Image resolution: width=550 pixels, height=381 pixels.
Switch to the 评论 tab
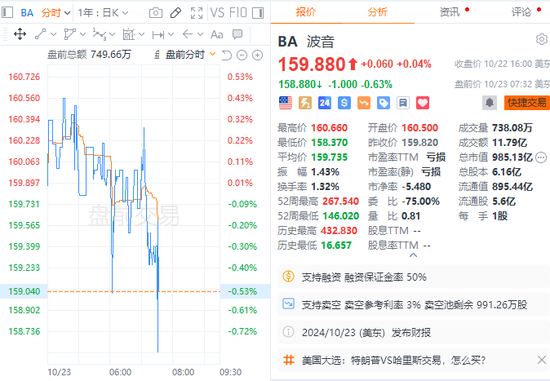pos(521,12)
